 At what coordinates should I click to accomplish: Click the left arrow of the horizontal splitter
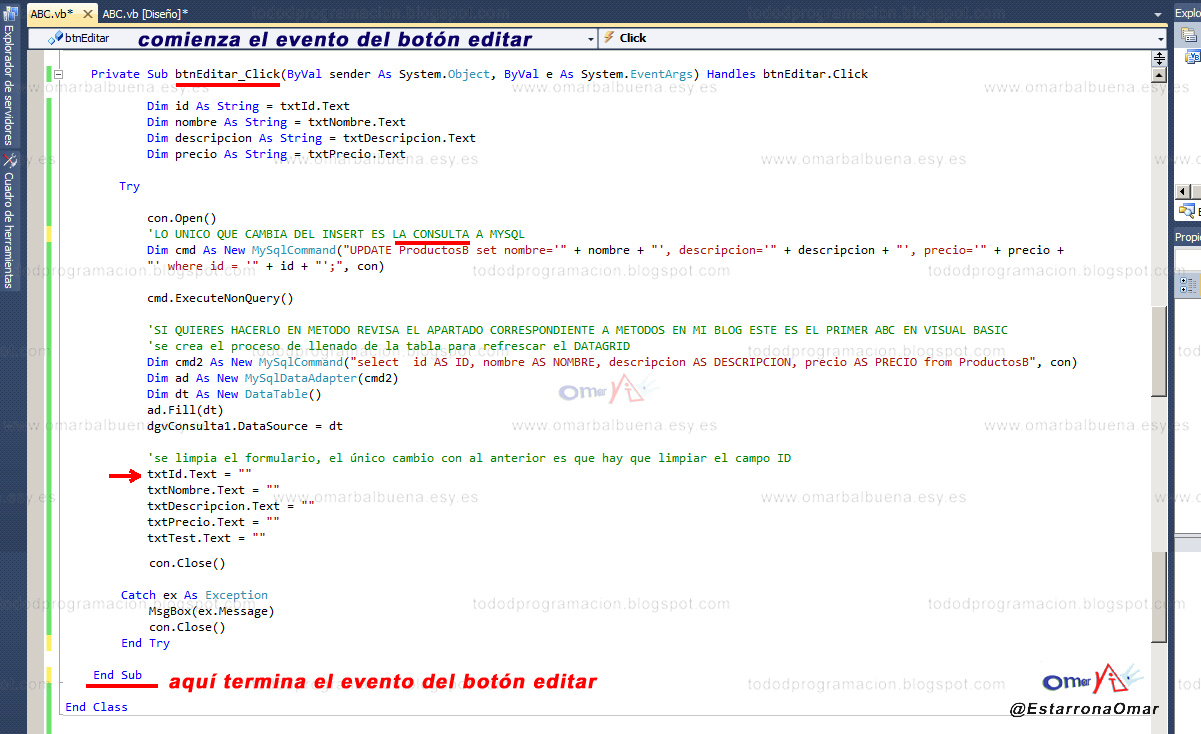[1181, 190]
